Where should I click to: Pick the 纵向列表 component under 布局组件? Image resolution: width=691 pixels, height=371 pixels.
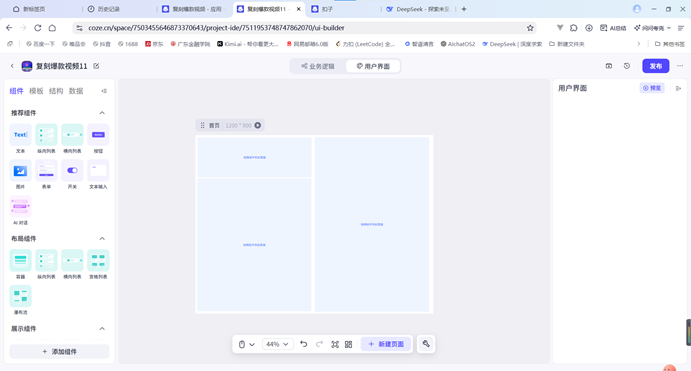click(46, 260)
